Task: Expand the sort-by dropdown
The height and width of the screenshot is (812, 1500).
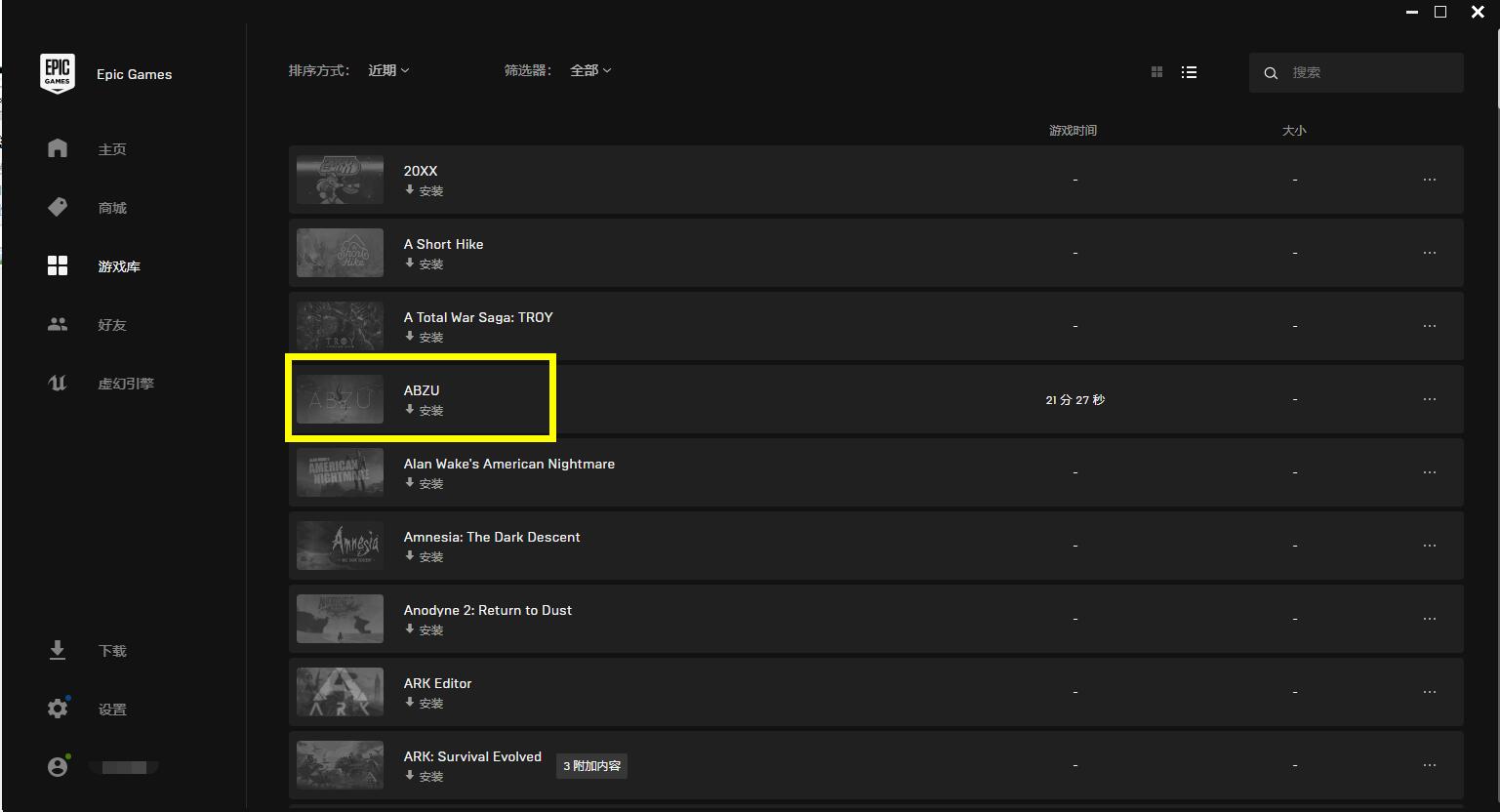Action: [x=388, y=70]
